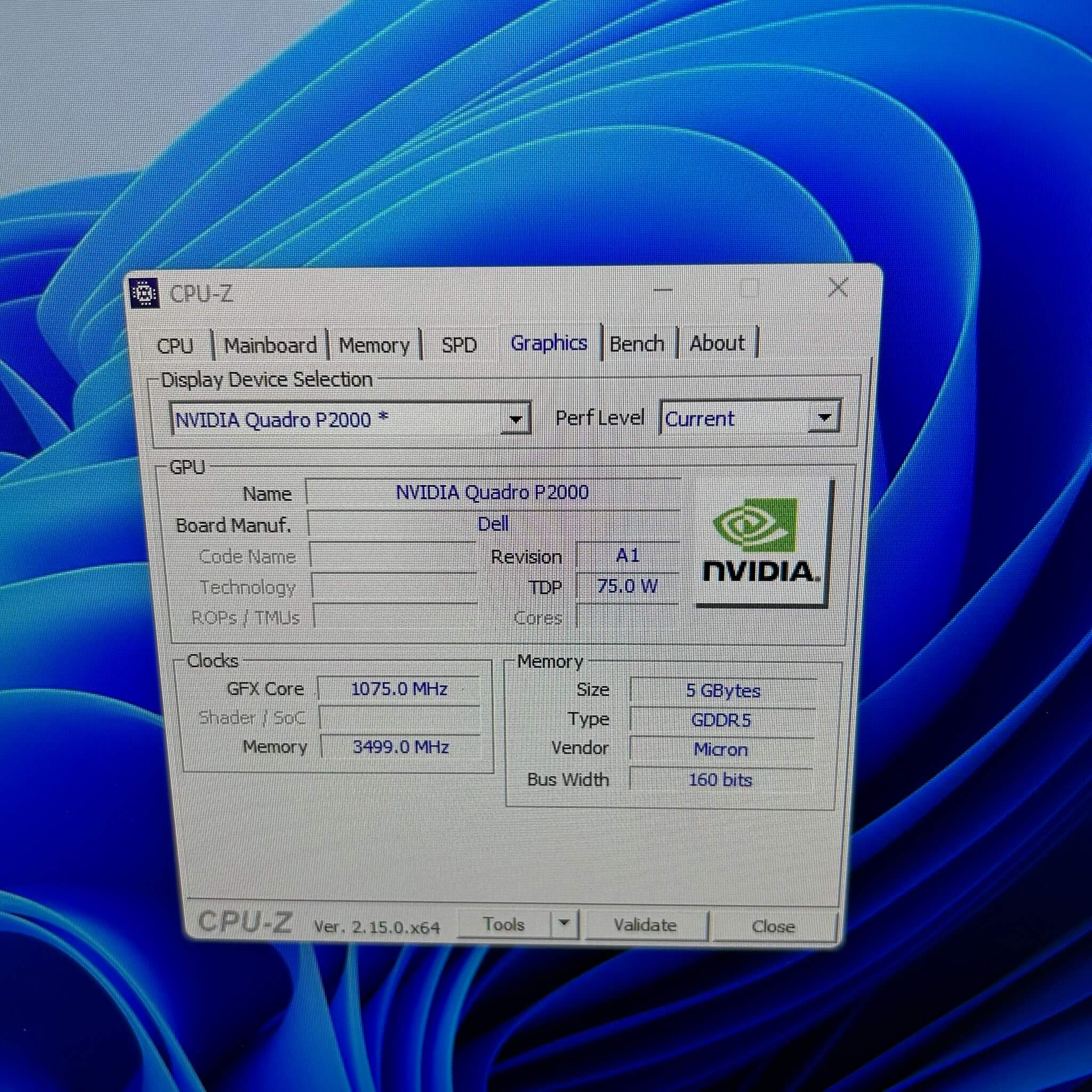Viewport: 1092px width, 1092px height.
Task: Expand the display device selection dropdown
Action: click(x=515, y=420)
